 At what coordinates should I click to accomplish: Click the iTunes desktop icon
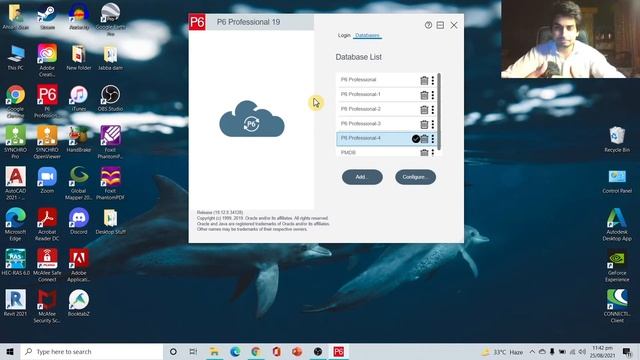(x=79, y=98)
